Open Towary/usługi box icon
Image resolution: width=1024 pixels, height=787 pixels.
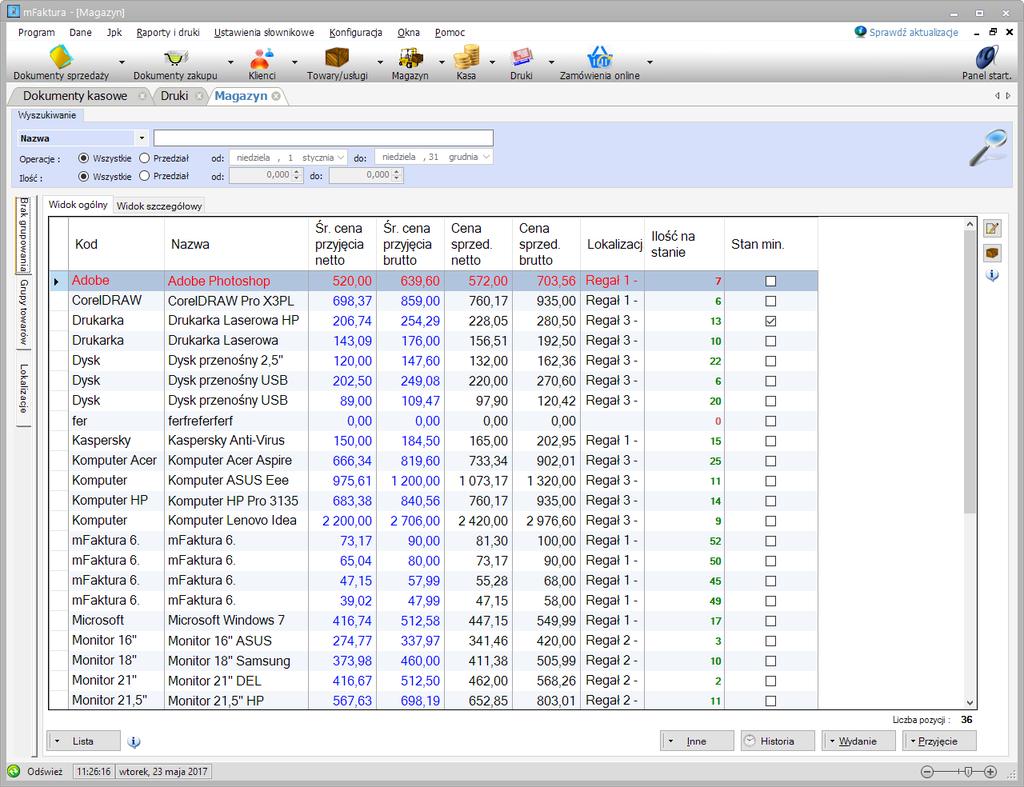click(x=337, y=57)
